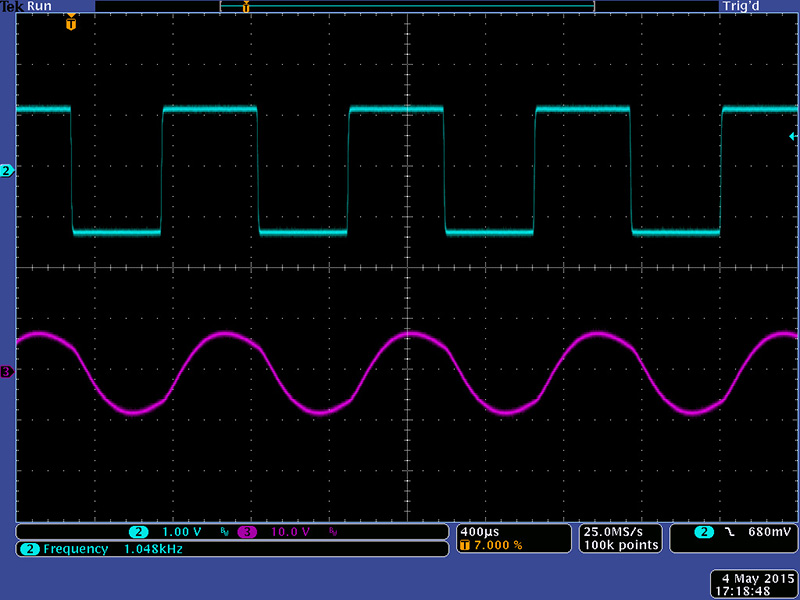Viewport: 800px width, 600px height.
Task: Click the bandwidth limit icon after 1.00 V
Action: coord(224,531)
